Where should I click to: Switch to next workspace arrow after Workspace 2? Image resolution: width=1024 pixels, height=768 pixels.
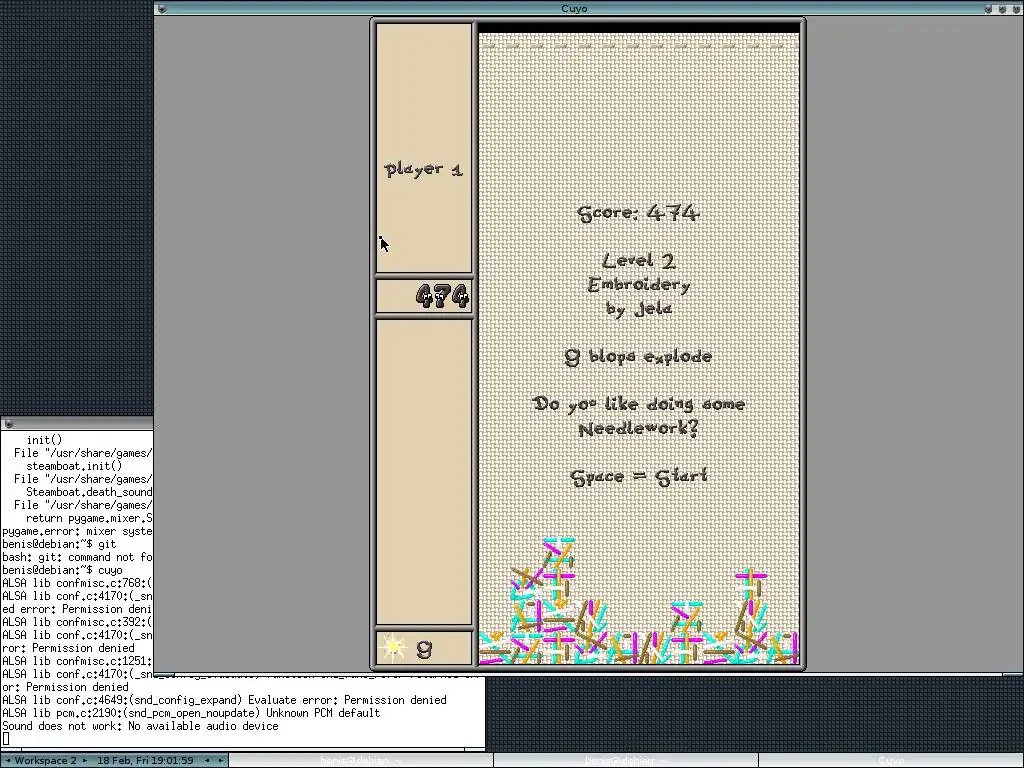[85, 761]
